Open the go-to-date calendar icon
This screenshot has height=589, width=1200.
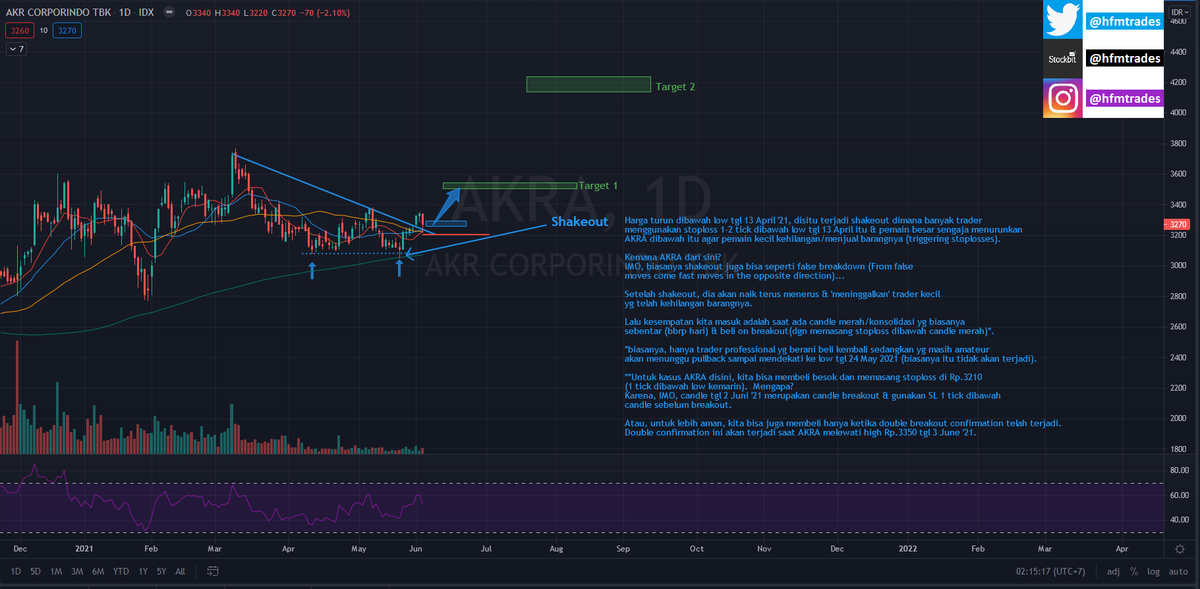click(213, 571)
